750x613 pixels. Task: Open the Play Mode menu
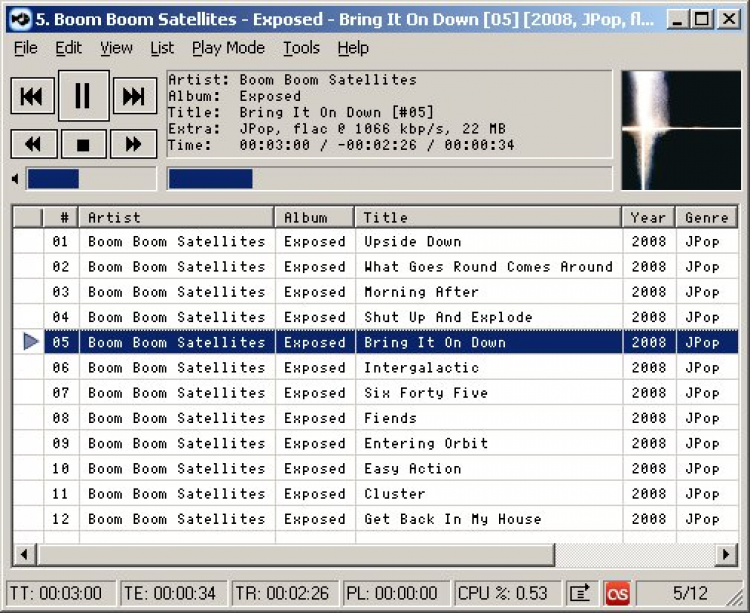tap(228, 48)
